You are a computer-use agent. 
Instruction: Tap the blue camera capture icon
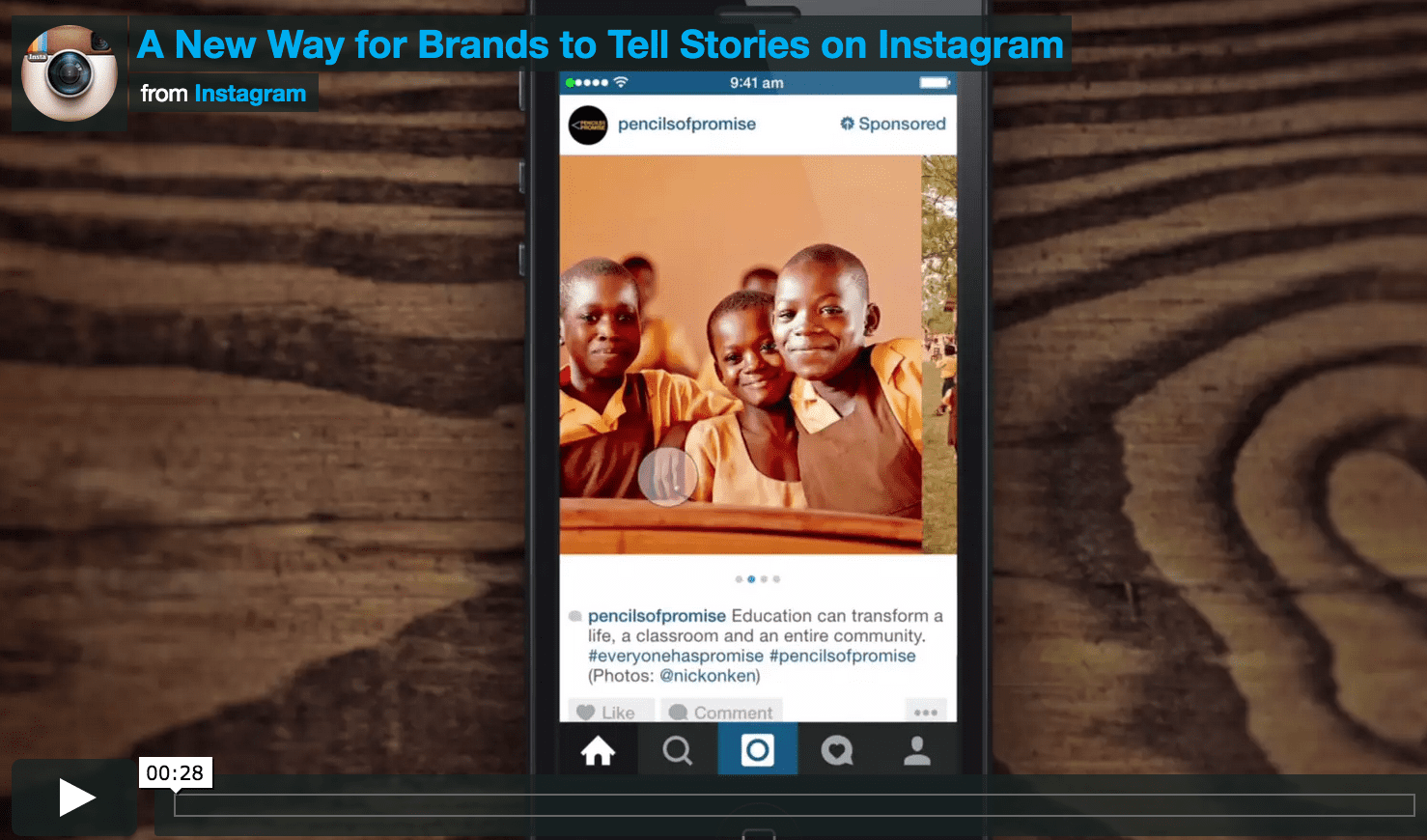tap(758, 749)
